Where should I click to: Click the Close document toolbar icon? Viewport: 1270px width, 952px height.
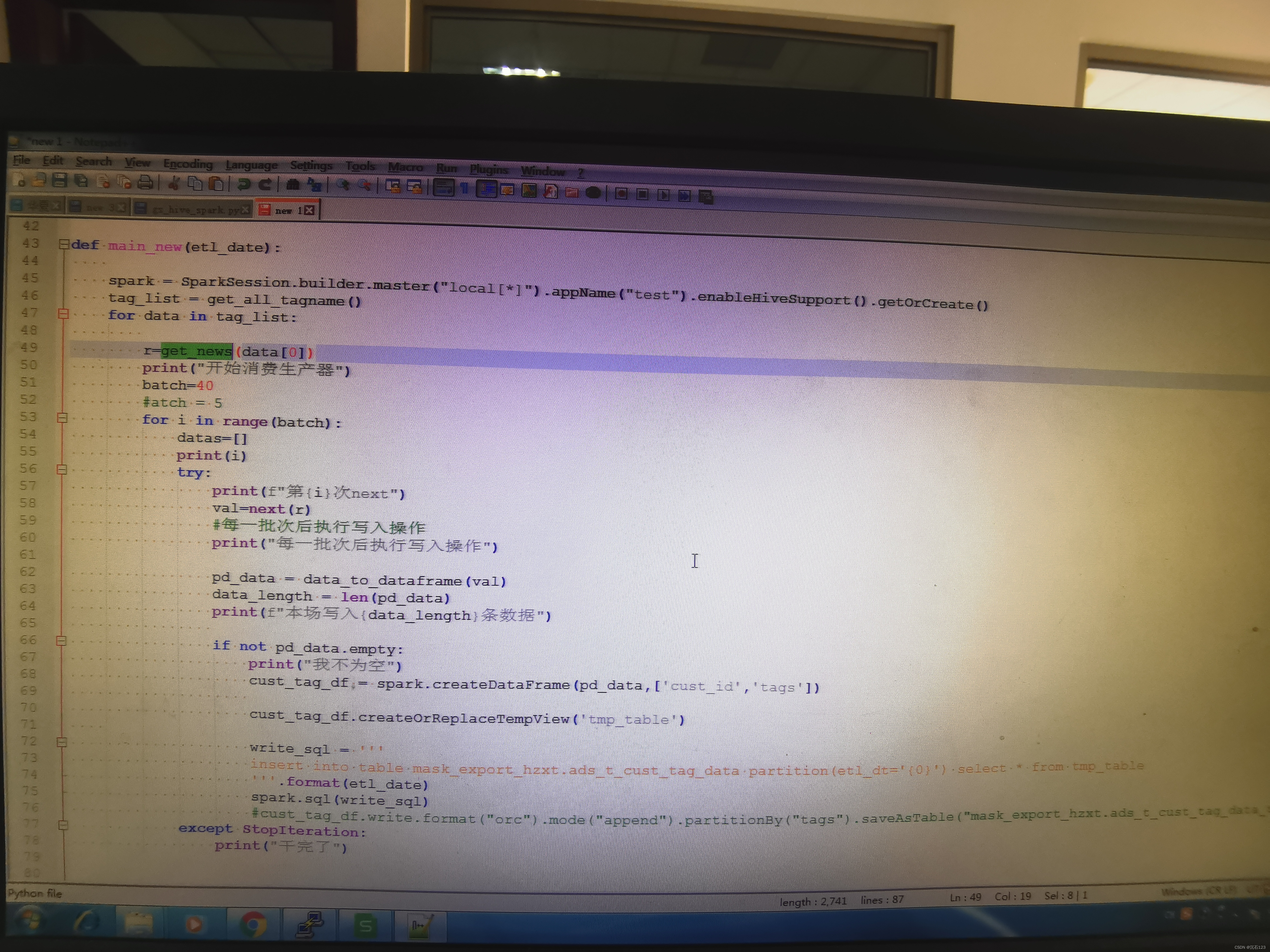point(103,182)
